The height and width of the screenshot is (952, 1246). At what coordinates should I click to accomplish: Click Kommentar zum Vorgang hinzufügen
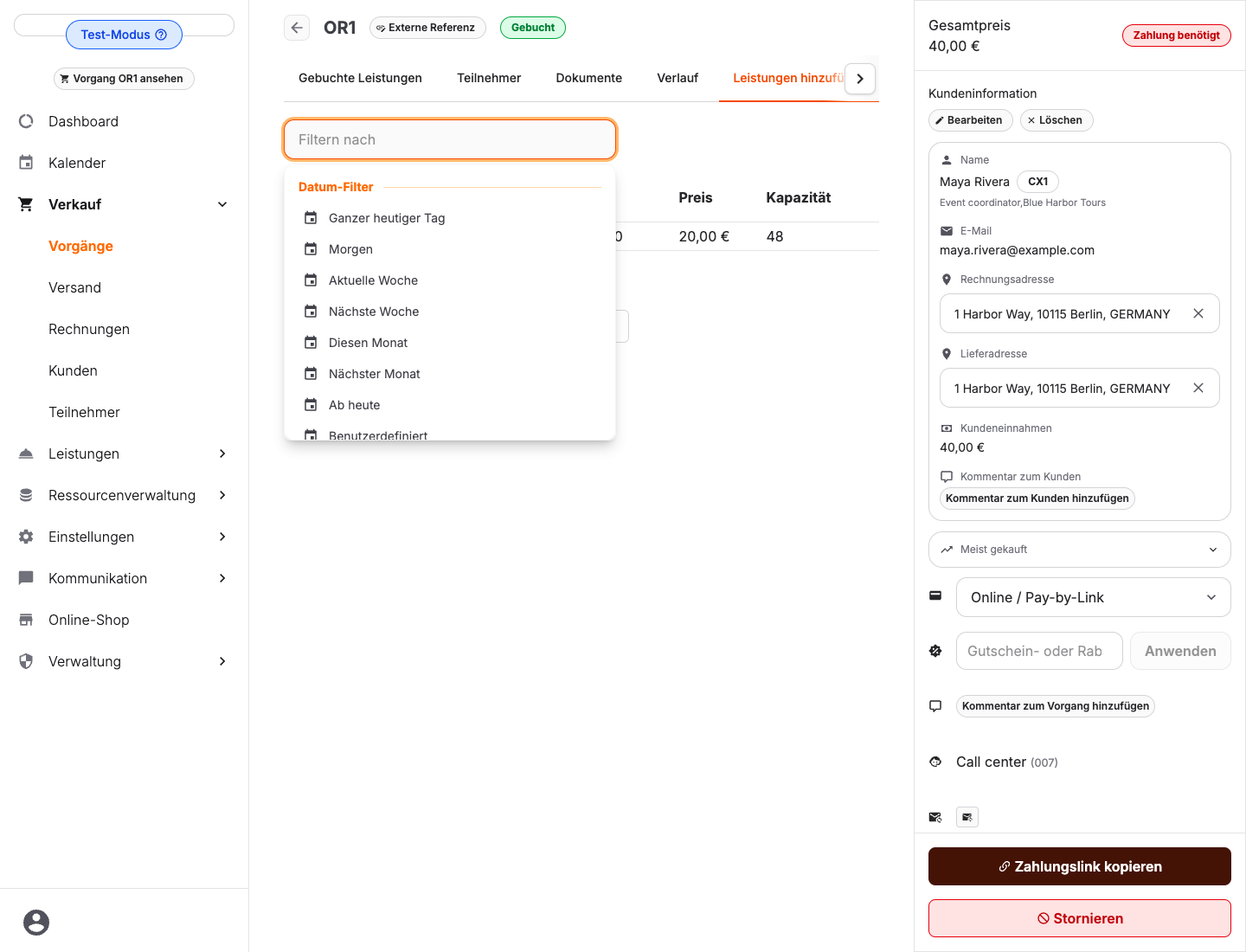(1056, 706)
